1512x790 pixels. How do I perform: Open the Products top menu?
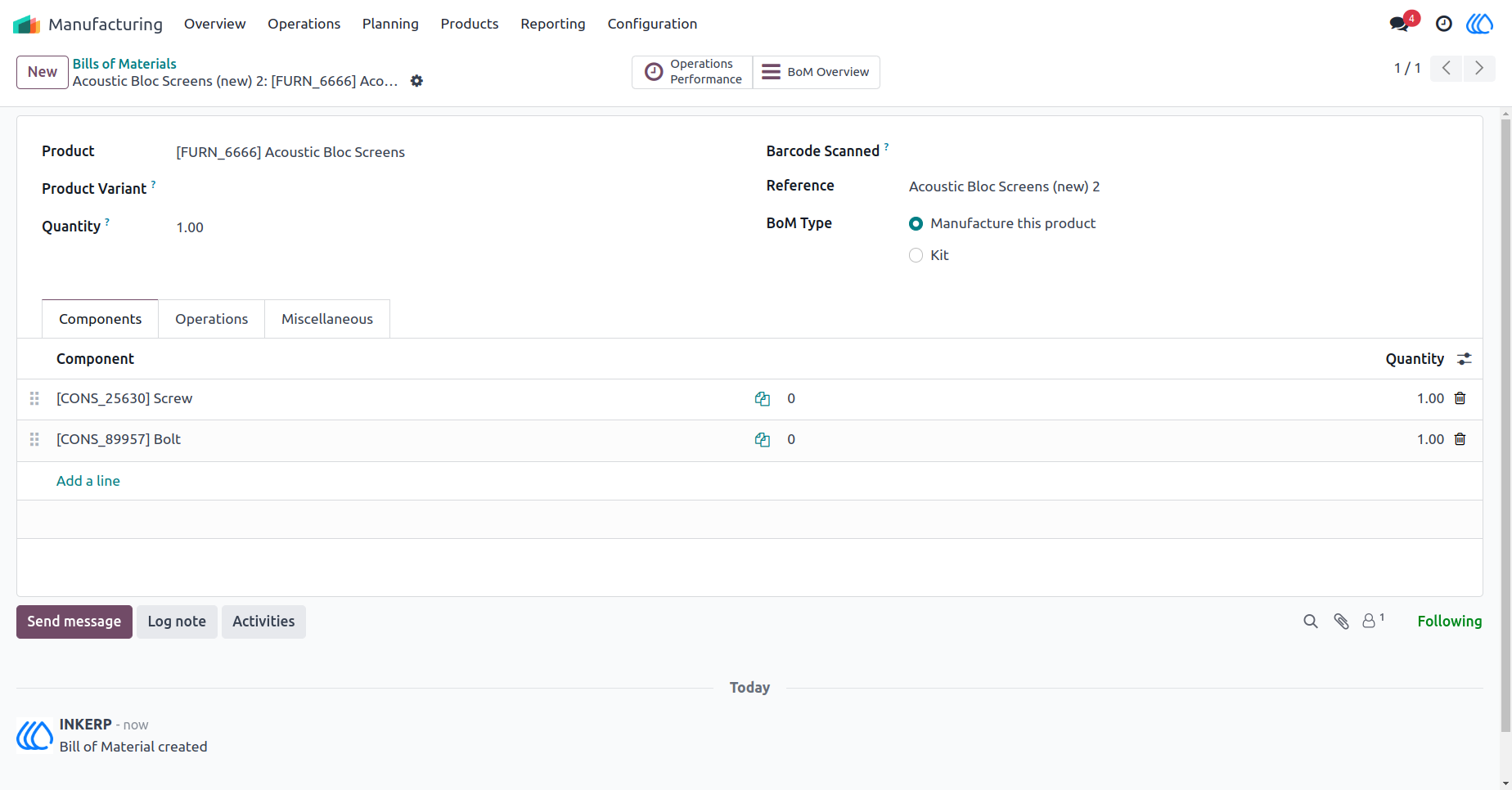470,24
